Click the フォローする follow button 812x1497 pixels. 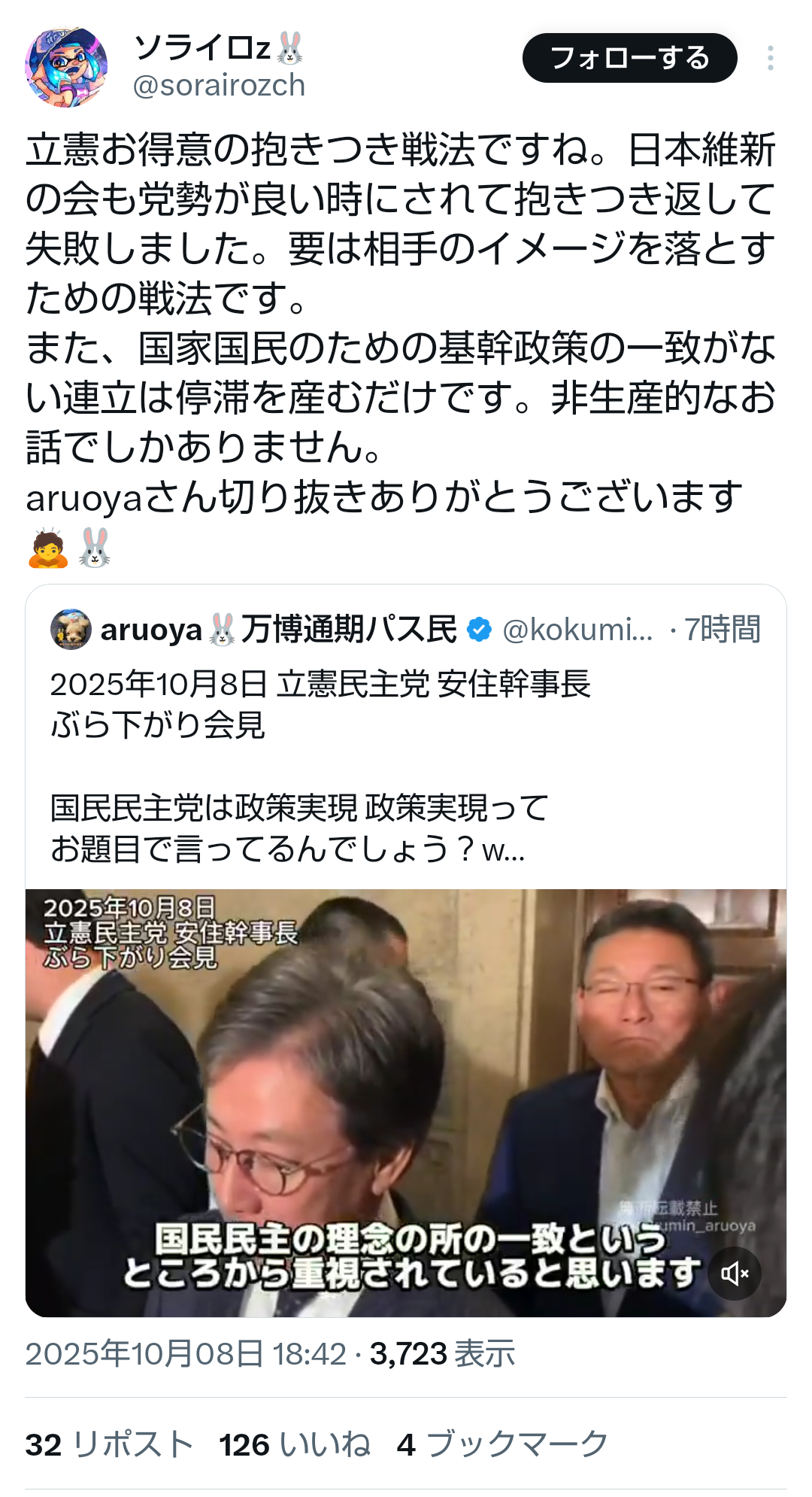[x=630, y=58]
